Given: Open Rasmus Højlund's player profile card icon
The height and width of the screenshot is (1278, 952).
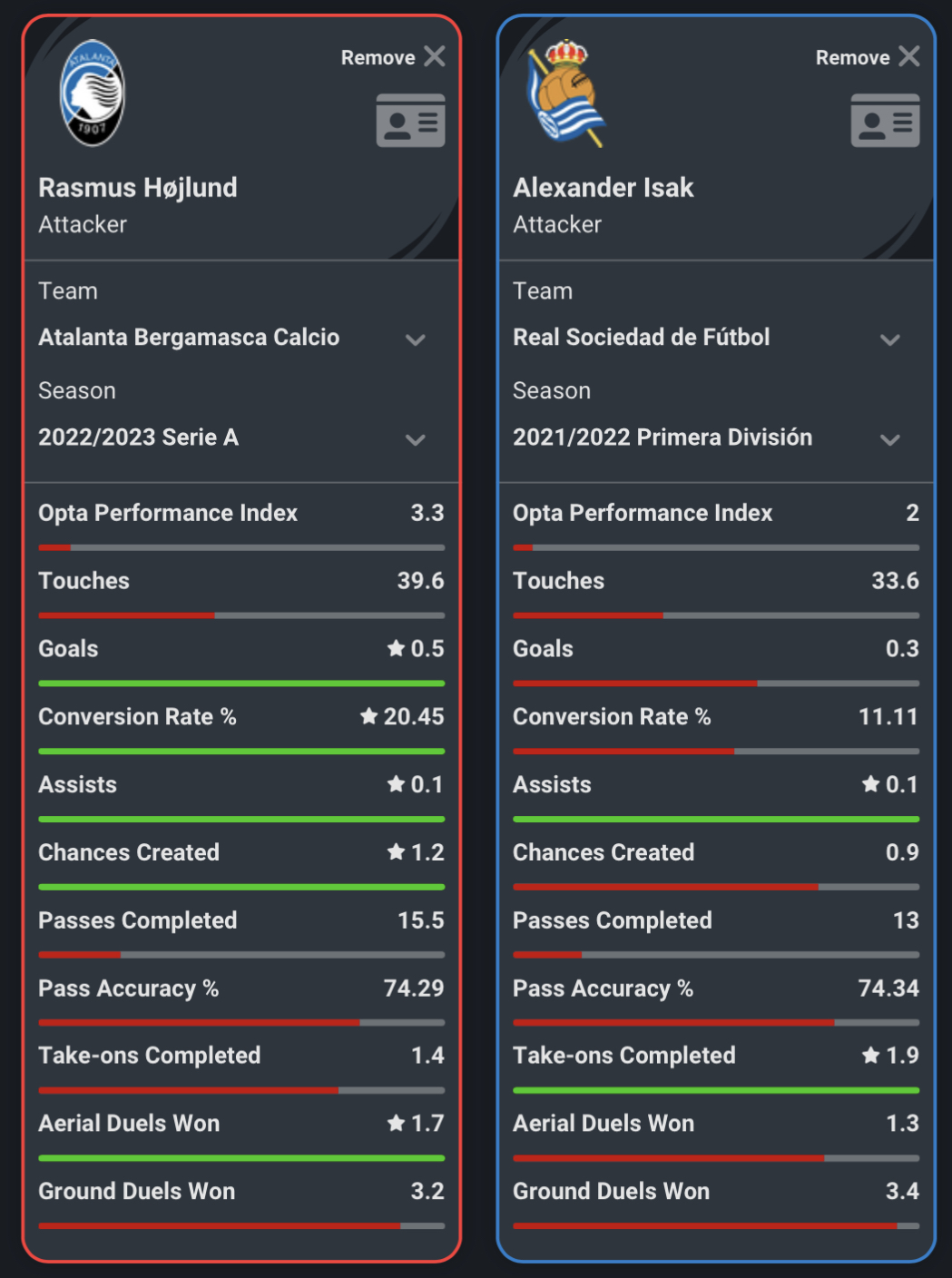Looking at the screenshot, I should click(x=410, y=120).
